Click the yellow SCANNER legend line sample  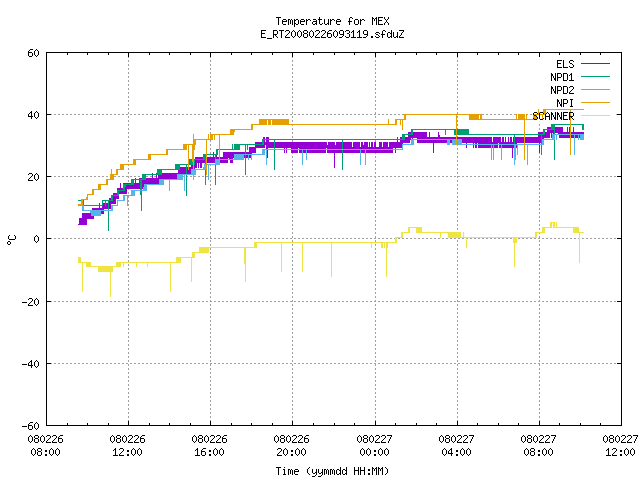click(x=595, y=116)
